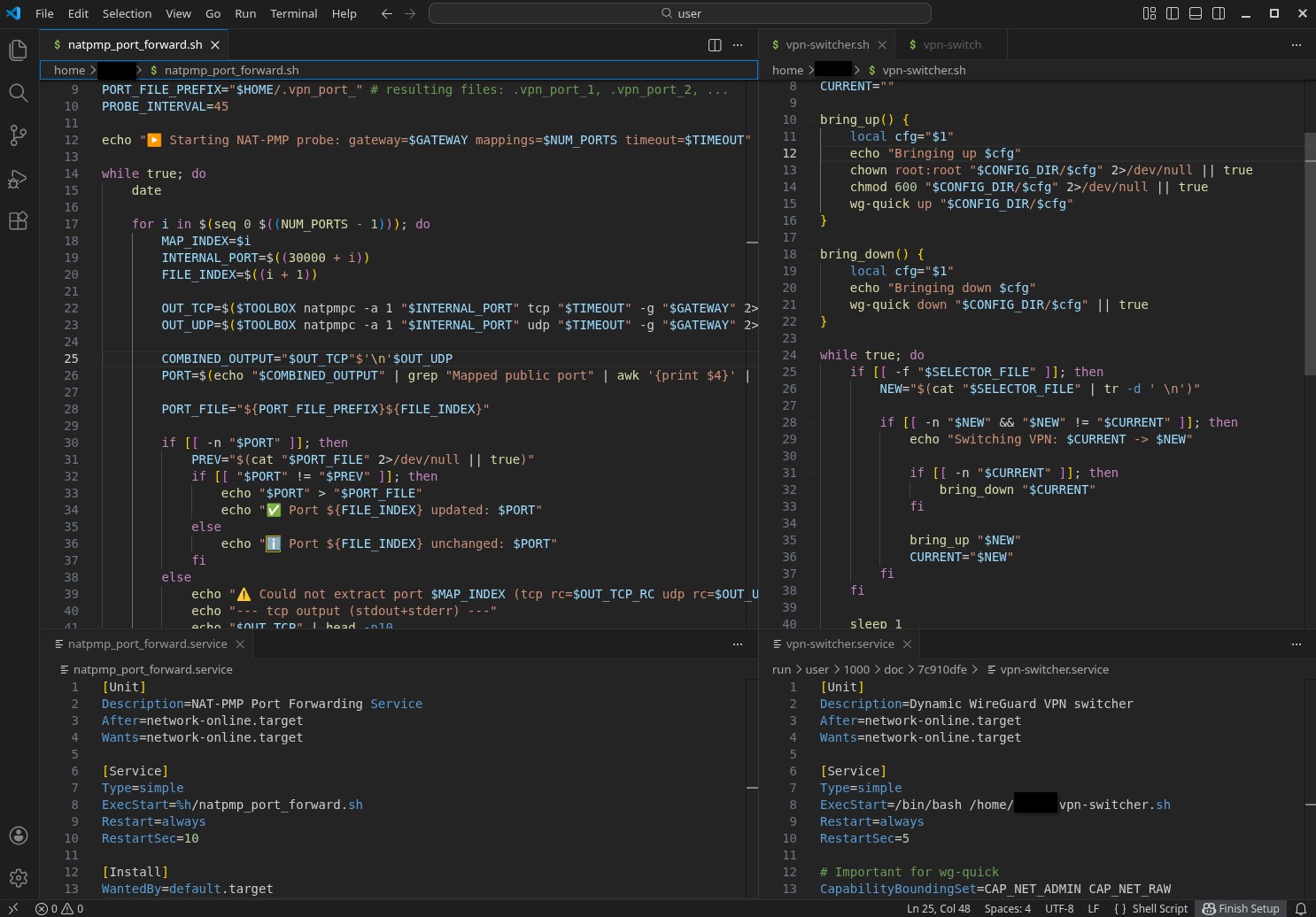
Task: Open the Manage gear settings icon
Action: pyautogui.click(x=18, y=878)
